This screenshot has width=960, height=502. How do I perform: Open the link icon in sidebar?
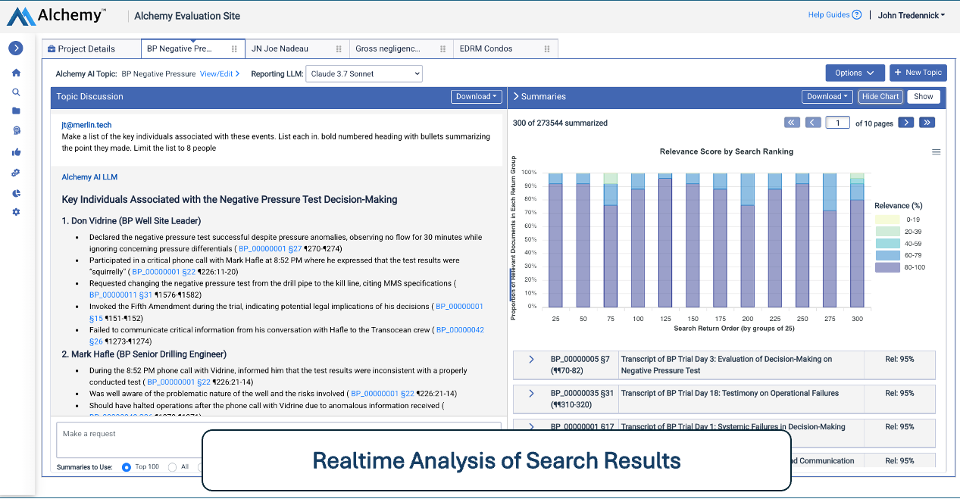pos(16,173)
